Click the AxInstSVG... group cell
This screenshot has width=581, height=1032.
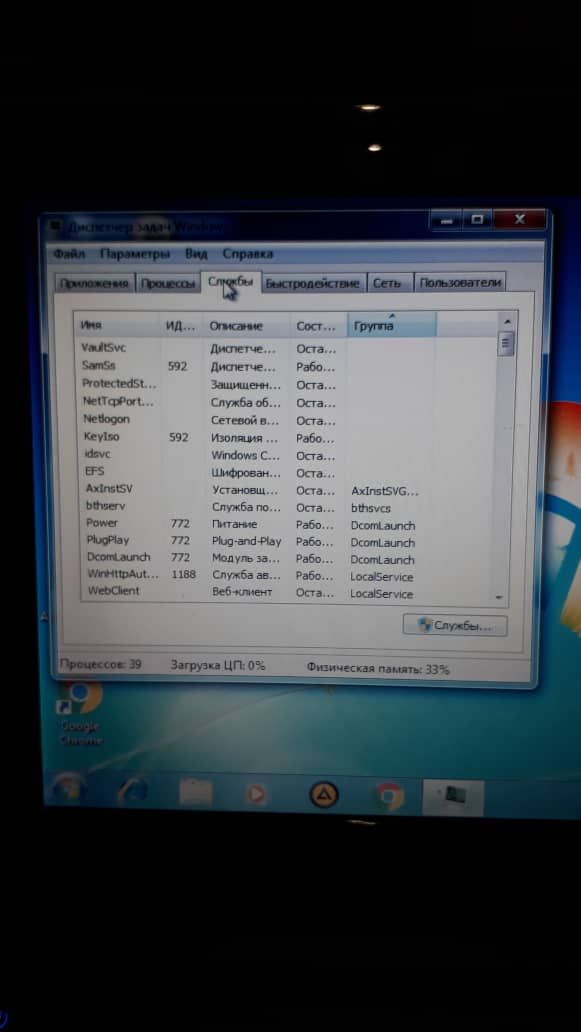coord(385,491)
